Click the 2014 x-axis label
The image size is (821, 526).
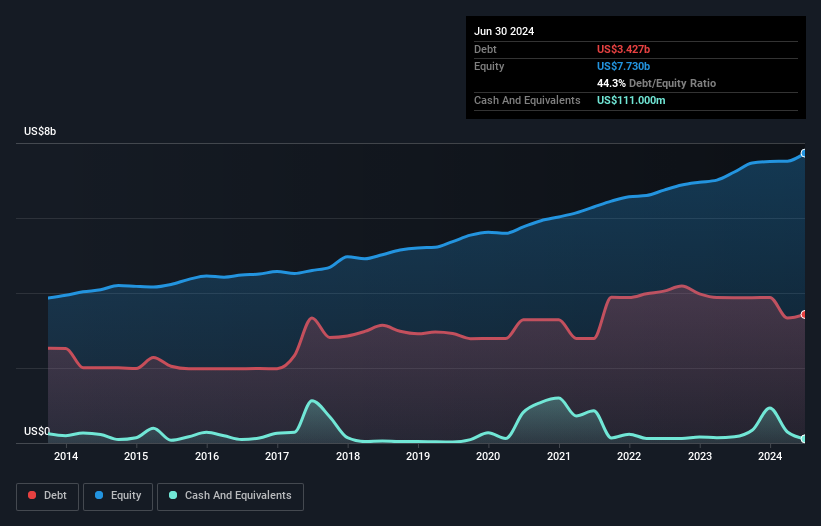pyautogui.click(x=66, y=456)
